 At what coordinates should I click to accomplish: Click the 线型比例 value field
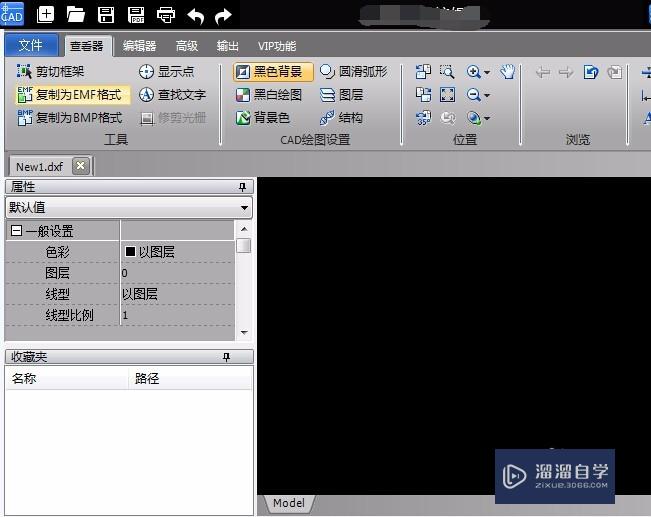tap(178, 315)
